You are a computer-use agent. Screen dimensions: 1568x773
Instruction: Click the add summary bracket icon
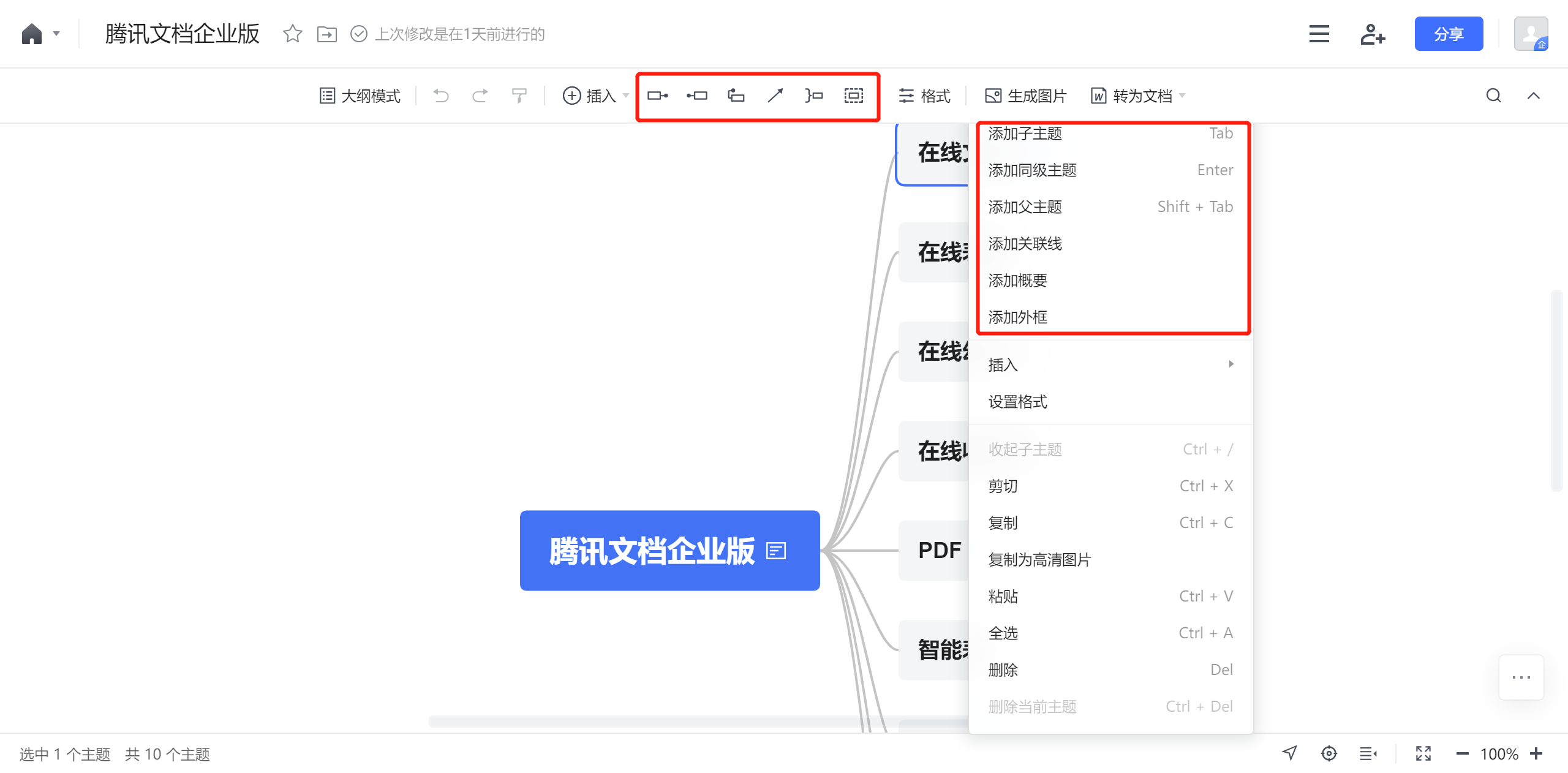tap(814, 96)
